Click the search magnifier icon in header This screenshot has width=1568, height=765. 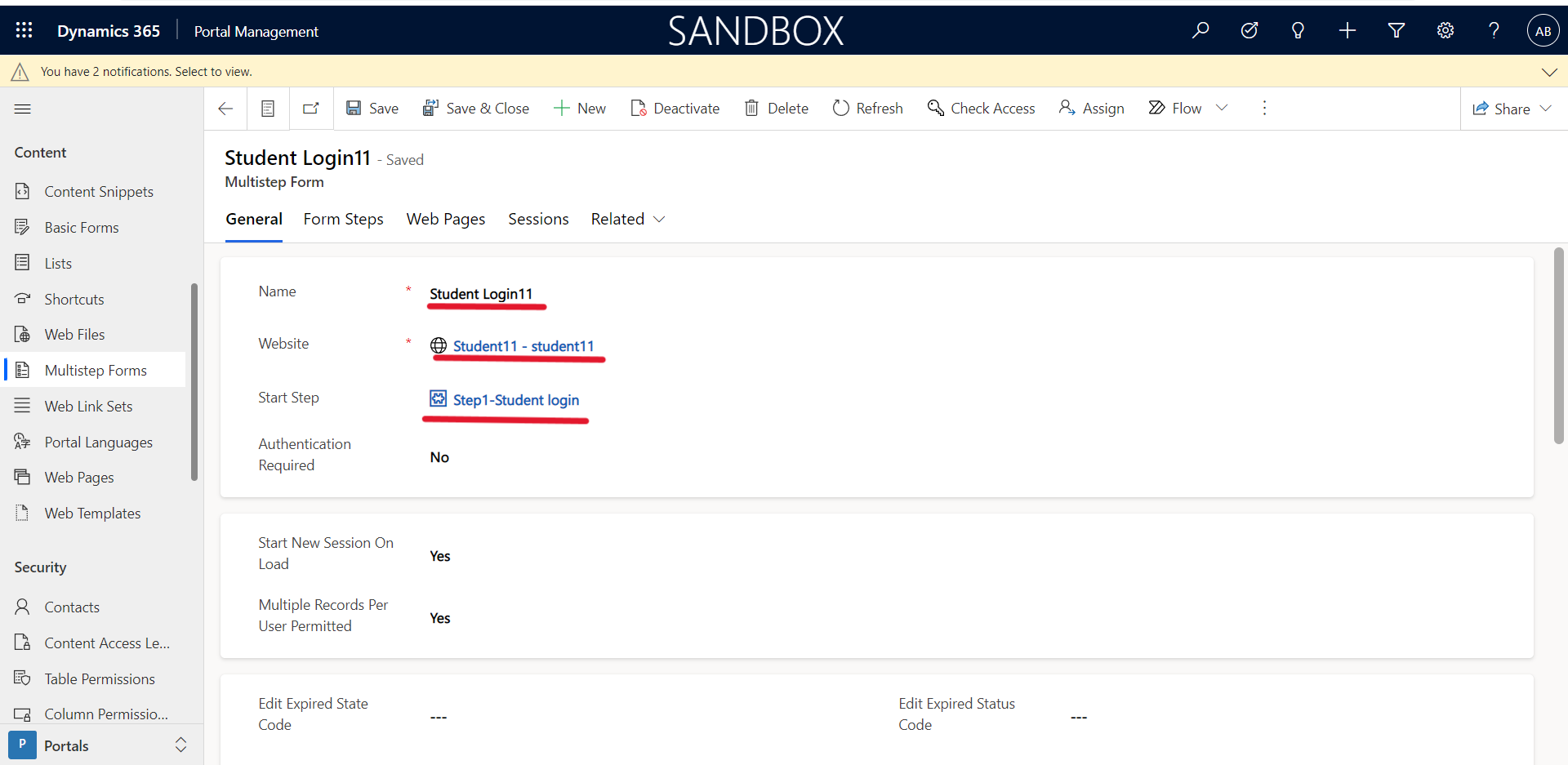1200,30
